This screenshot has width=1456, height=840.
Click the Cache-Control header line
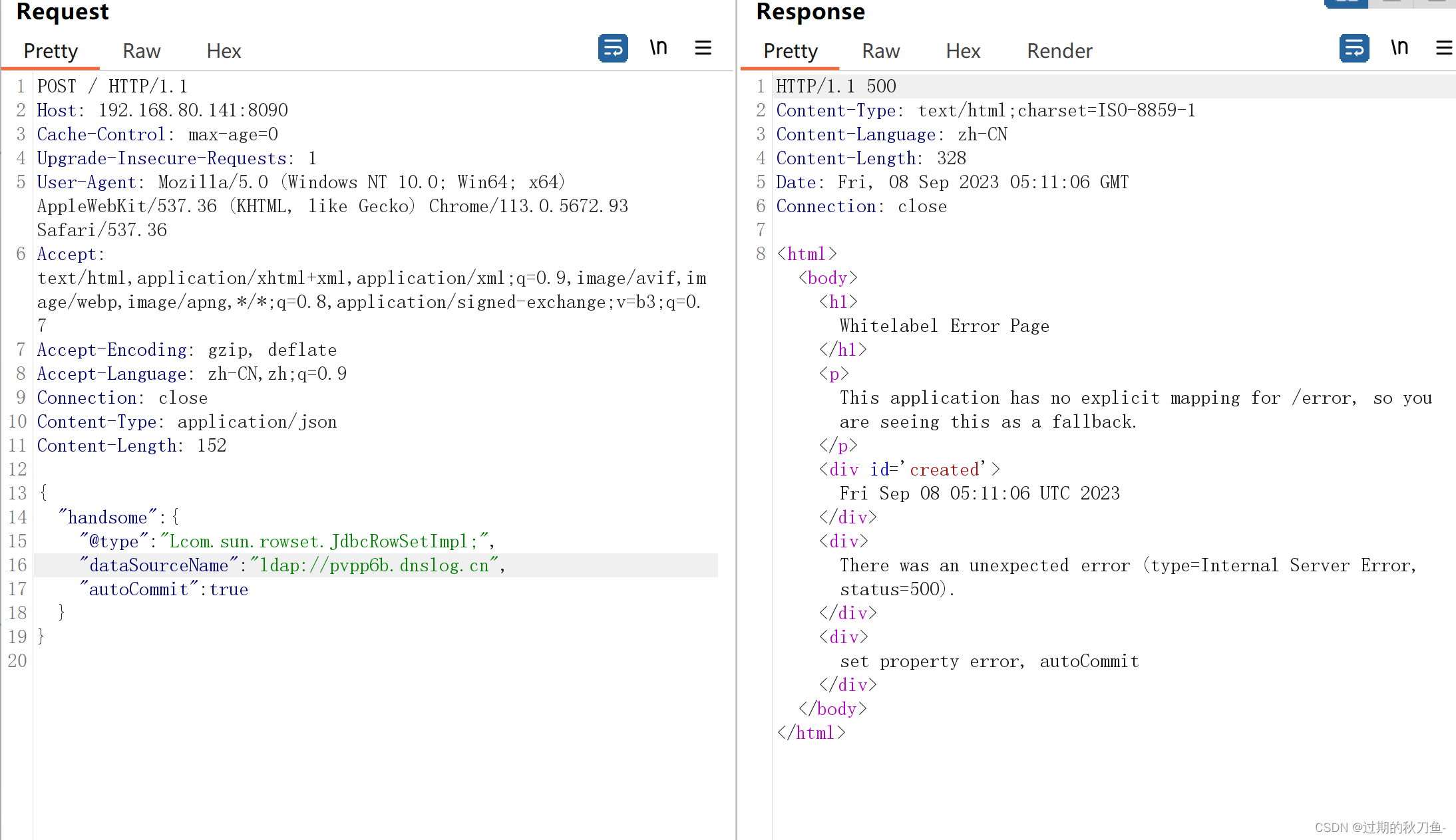tap(158, 134)
